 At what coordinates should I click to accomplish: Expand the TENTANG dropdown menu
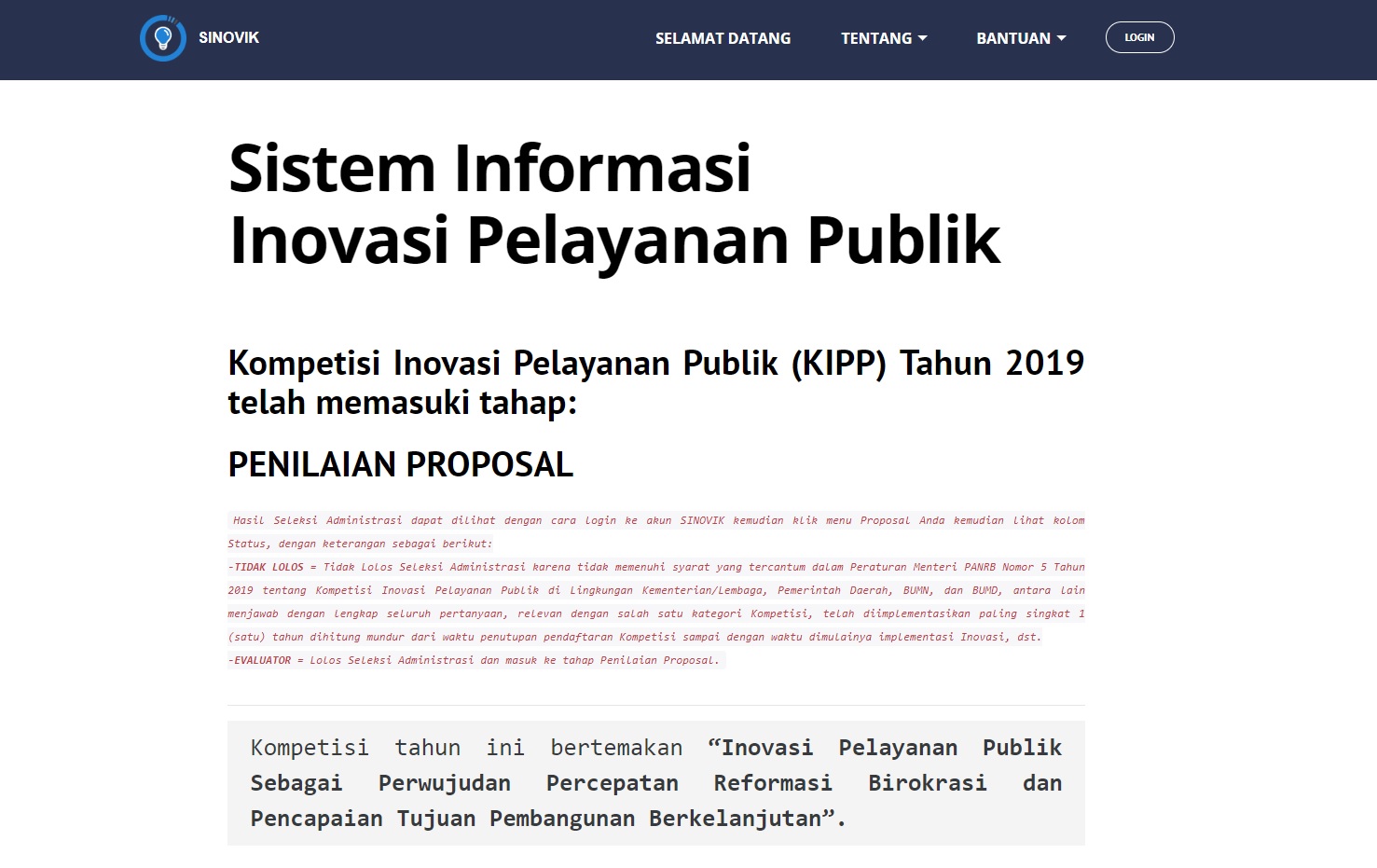tap(884, 38)
